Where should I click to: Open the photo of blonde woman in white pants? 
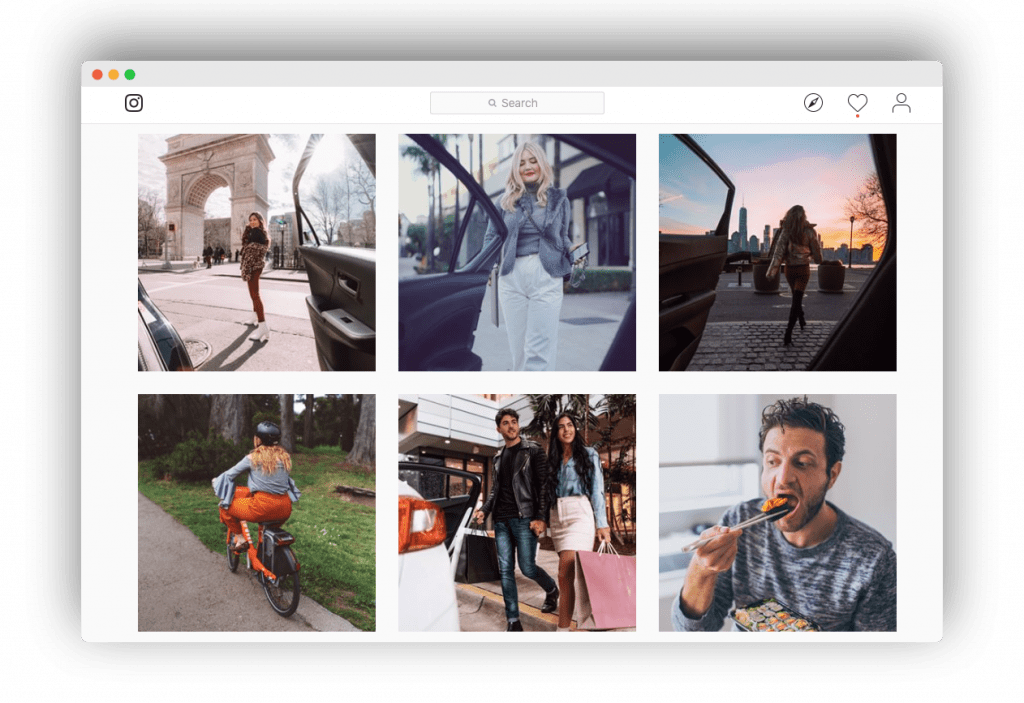click(x=517, y=252)
